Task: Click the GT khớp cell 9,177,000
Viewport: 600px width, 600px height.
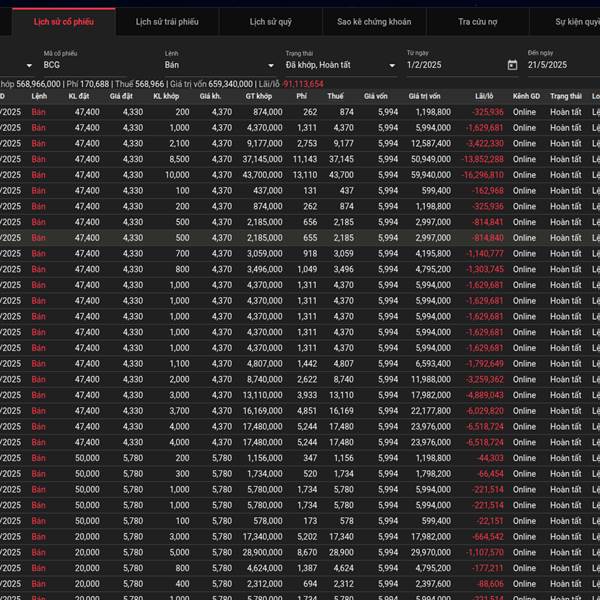Action: 265,143
